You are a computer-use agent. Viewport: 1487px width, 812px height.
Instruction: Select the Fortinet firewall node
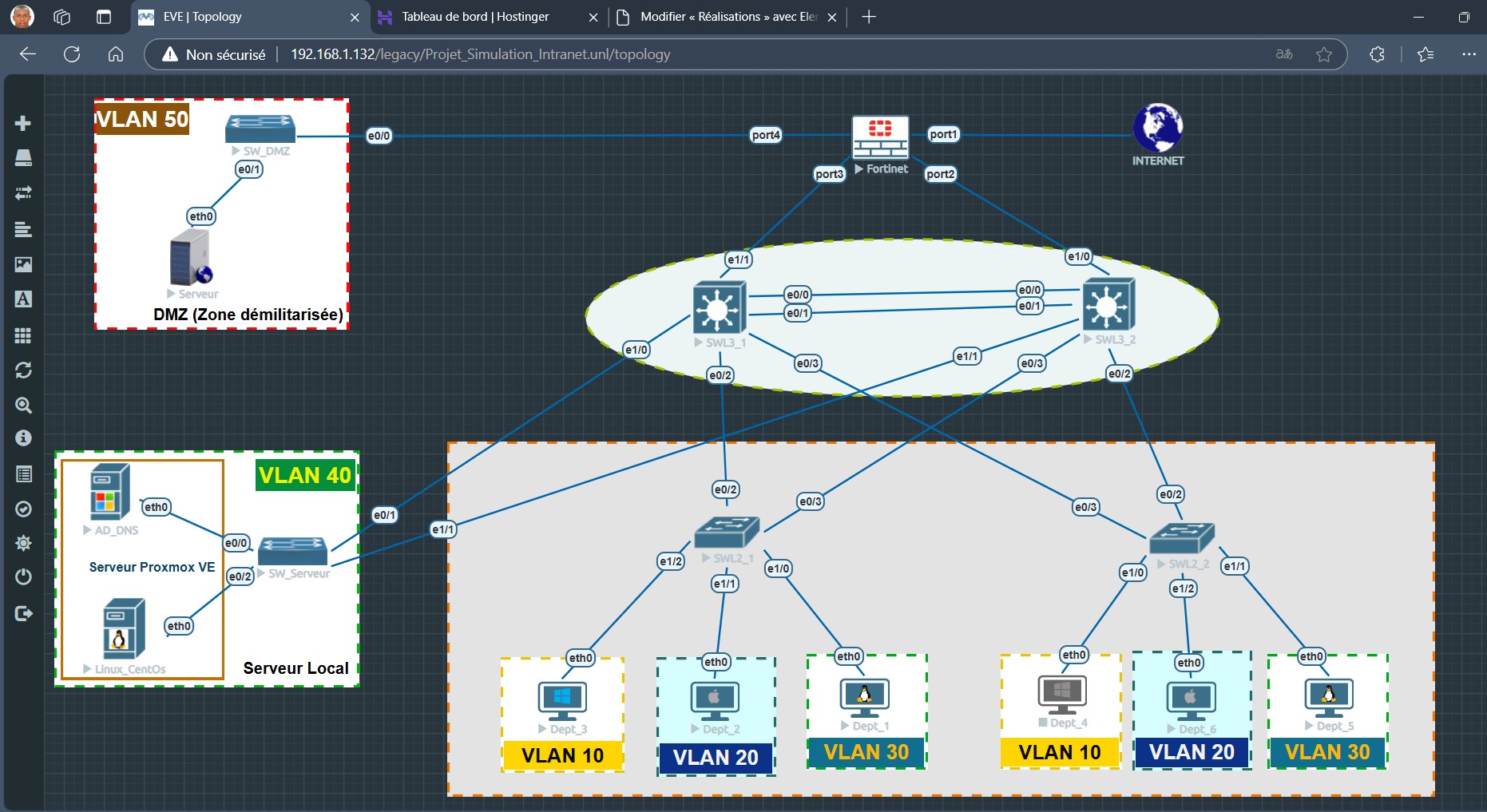[880, 138]
